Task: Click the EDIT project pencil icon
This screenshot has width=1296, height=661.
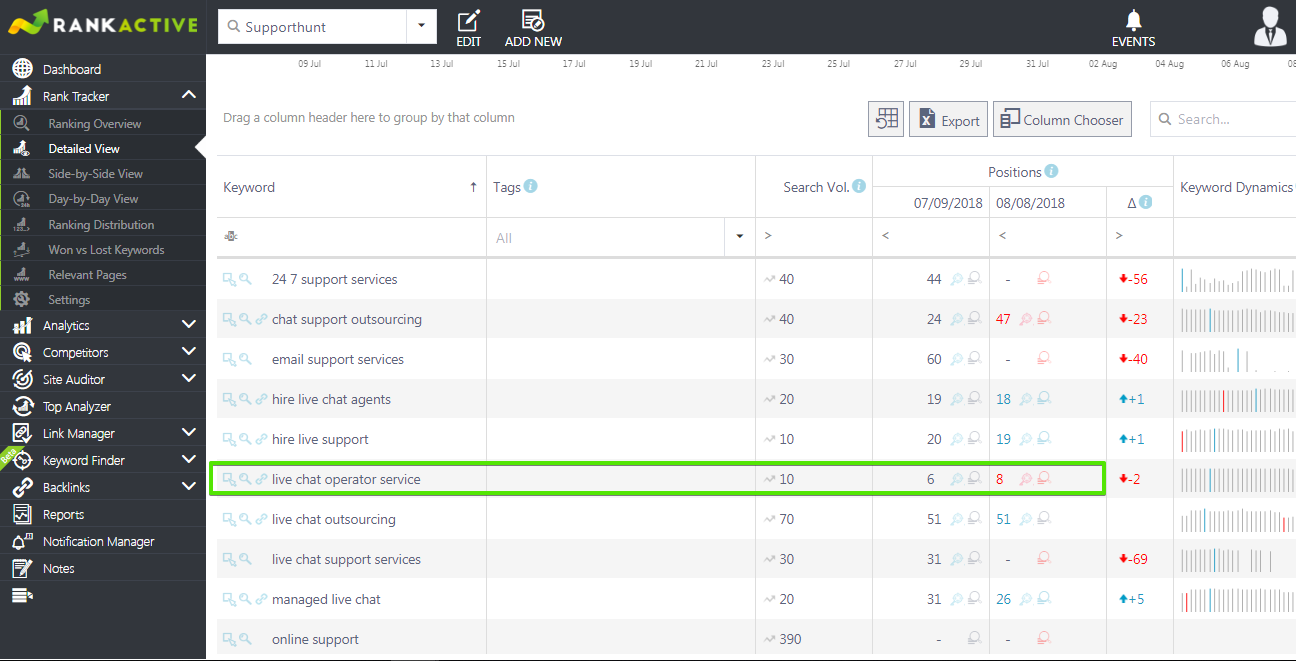Action: pyautogui.click(x=468, y=20)
